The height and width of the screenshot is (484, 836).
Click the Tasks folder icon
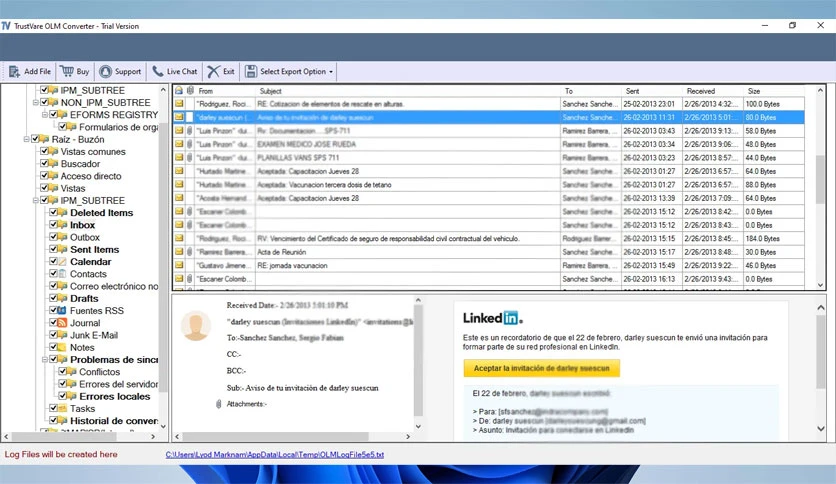point(62,408)
